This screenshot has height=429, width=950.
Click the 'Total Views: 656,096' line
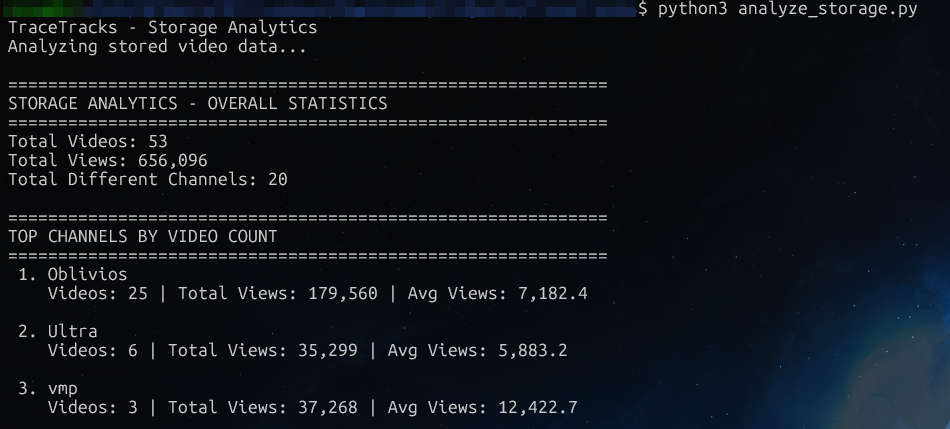pyautogui.click(x=108, y=161)
